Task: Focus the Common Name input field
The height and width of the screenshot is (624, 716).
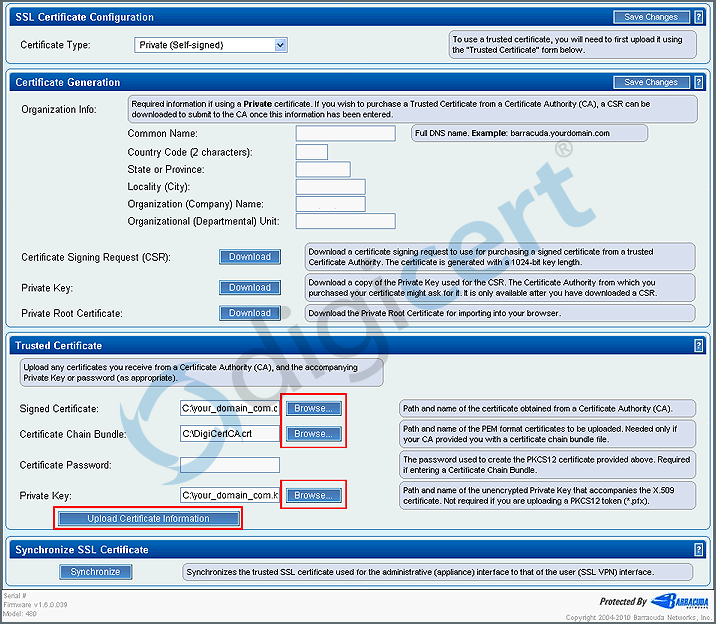Action: (x=345, y=133)
